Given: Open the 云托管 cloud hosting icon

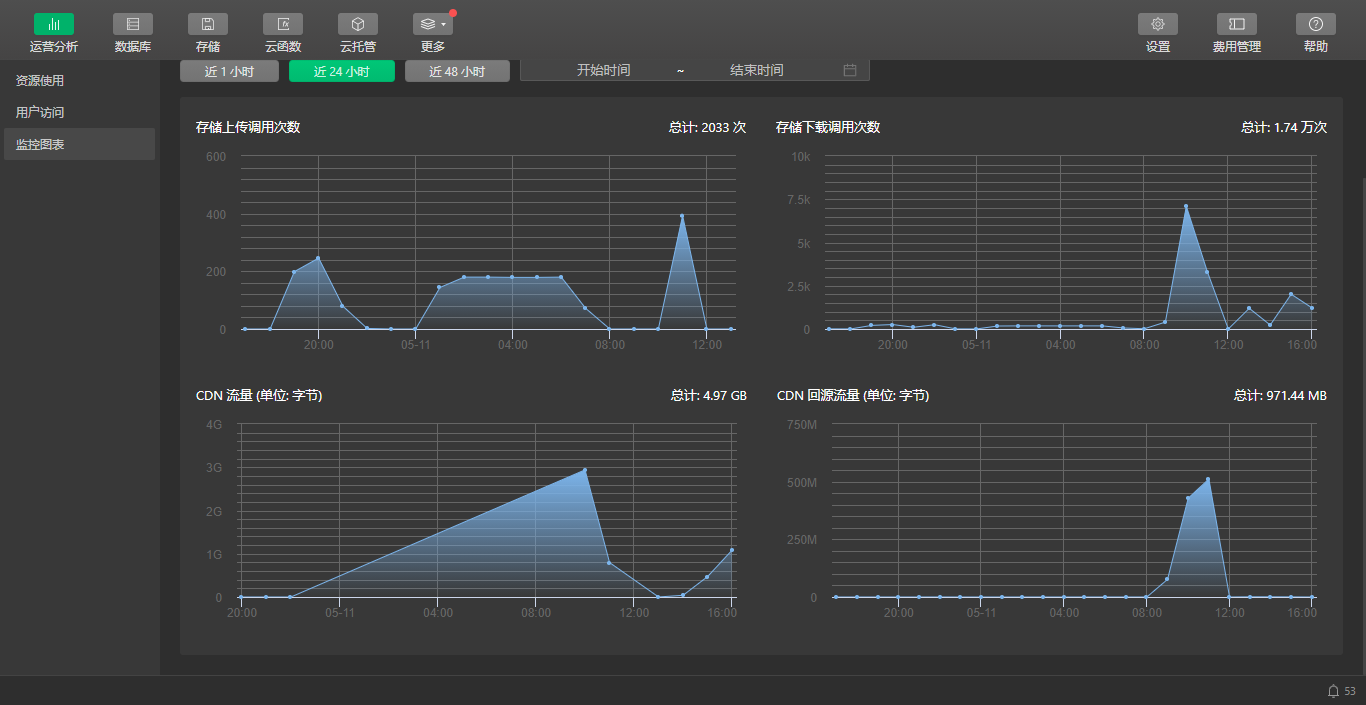Looking at the screenshot, I should [x=358, y=24].
